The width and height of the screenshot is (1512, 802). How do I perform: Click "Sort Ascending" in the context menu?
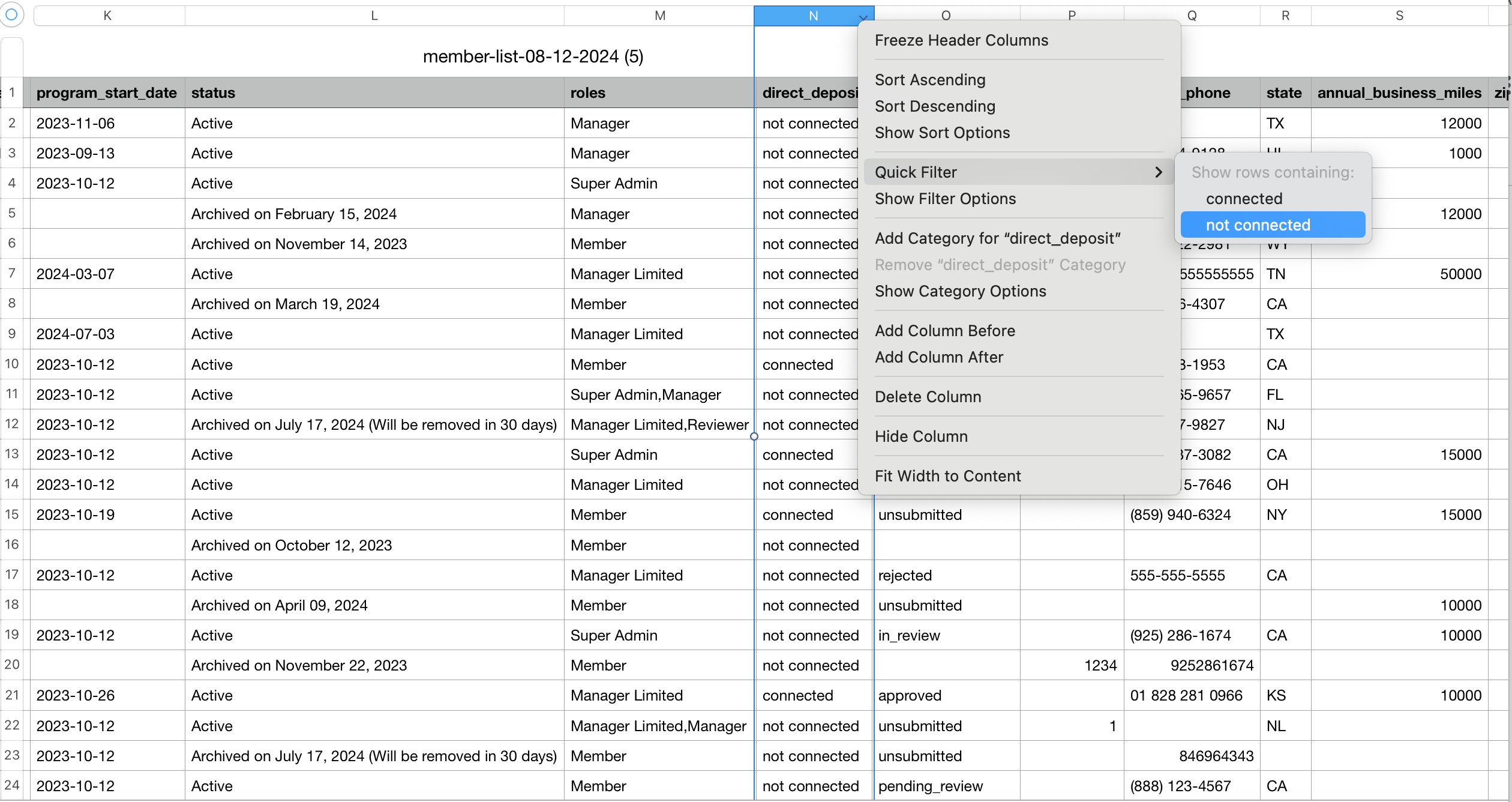[930, 79]
